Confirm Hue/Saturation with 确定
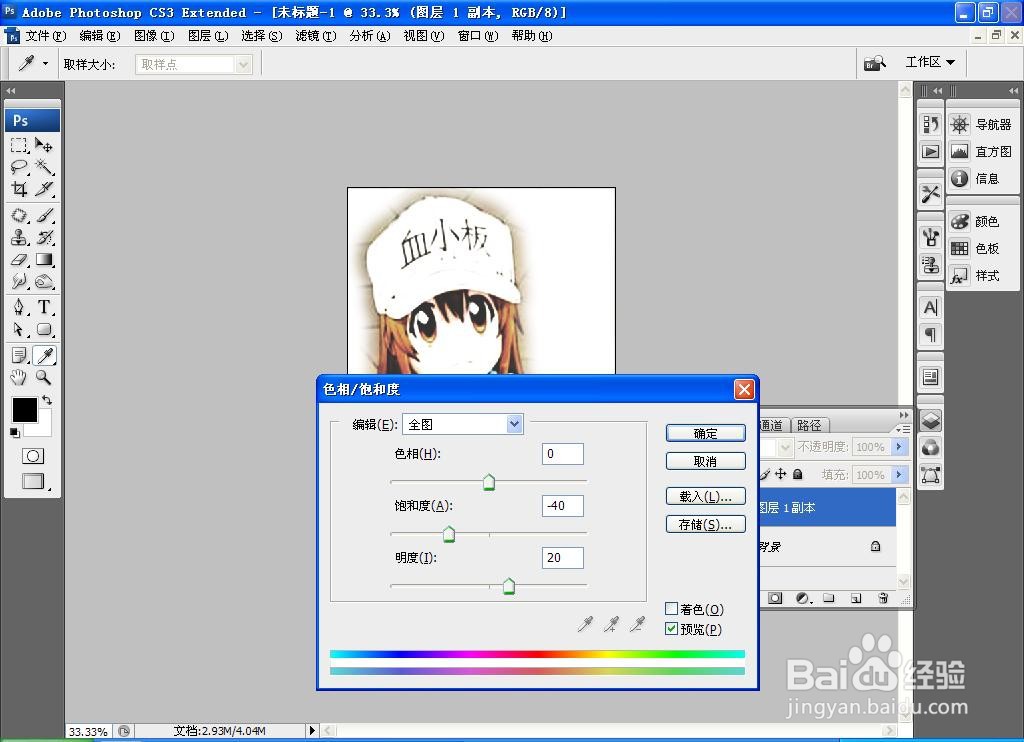The width and height of the screenshot is (1024, 742). [705, 433]
